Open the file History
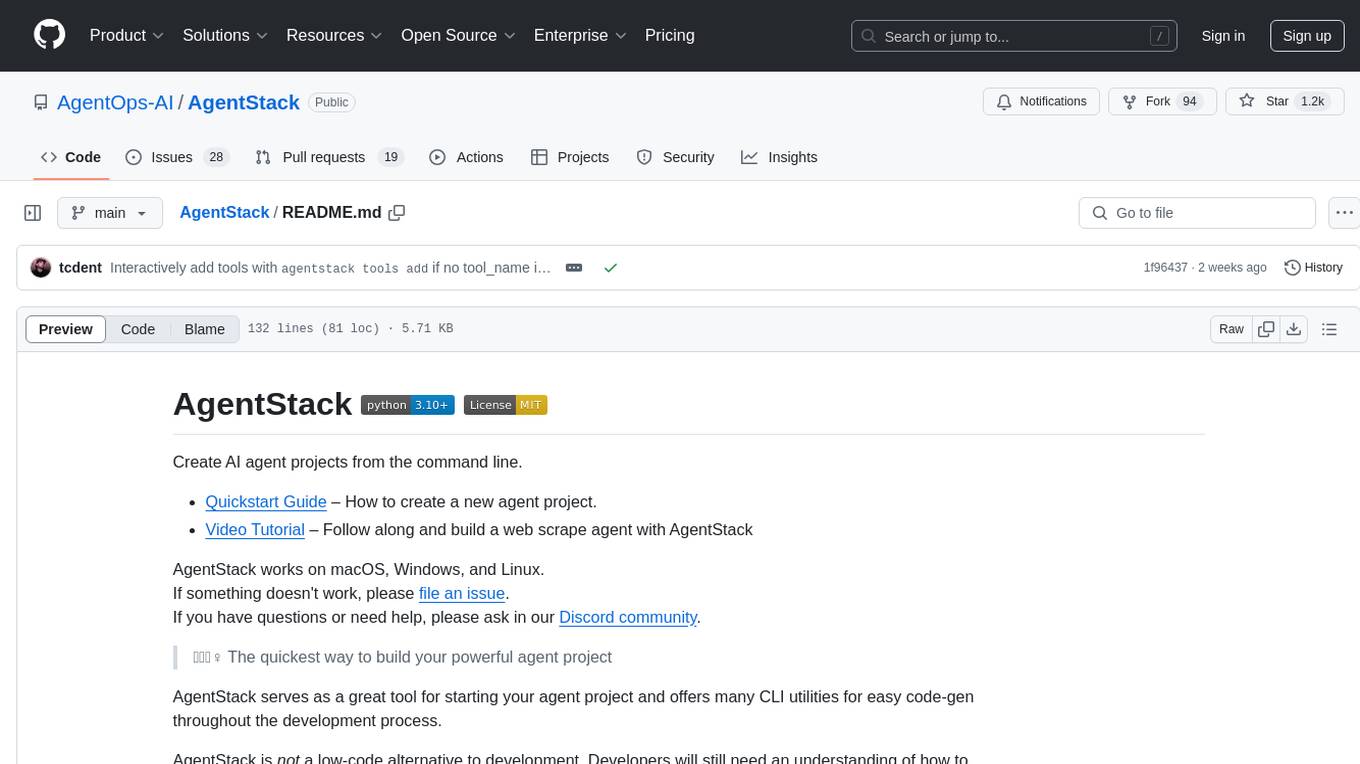 tap(1313, 268)
